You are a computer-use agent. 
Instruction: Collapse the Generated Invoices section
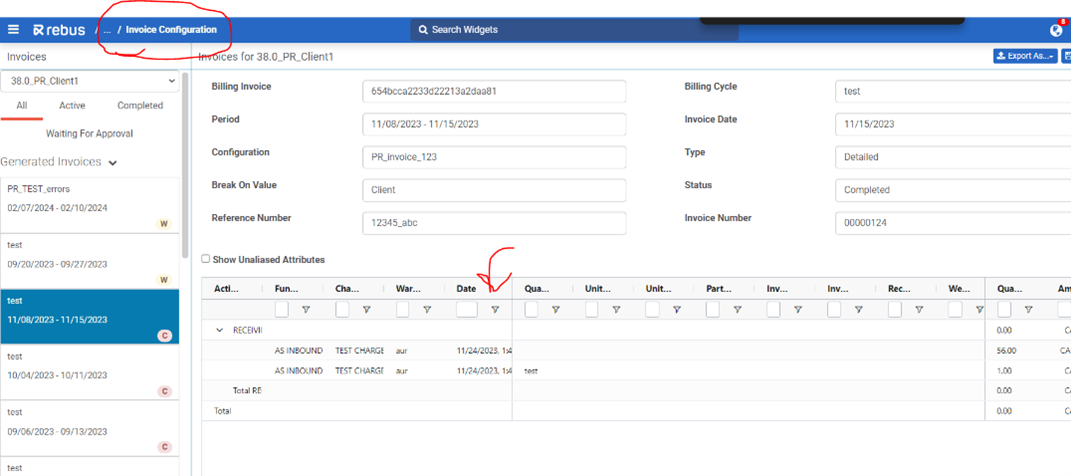tap(113, 163)
